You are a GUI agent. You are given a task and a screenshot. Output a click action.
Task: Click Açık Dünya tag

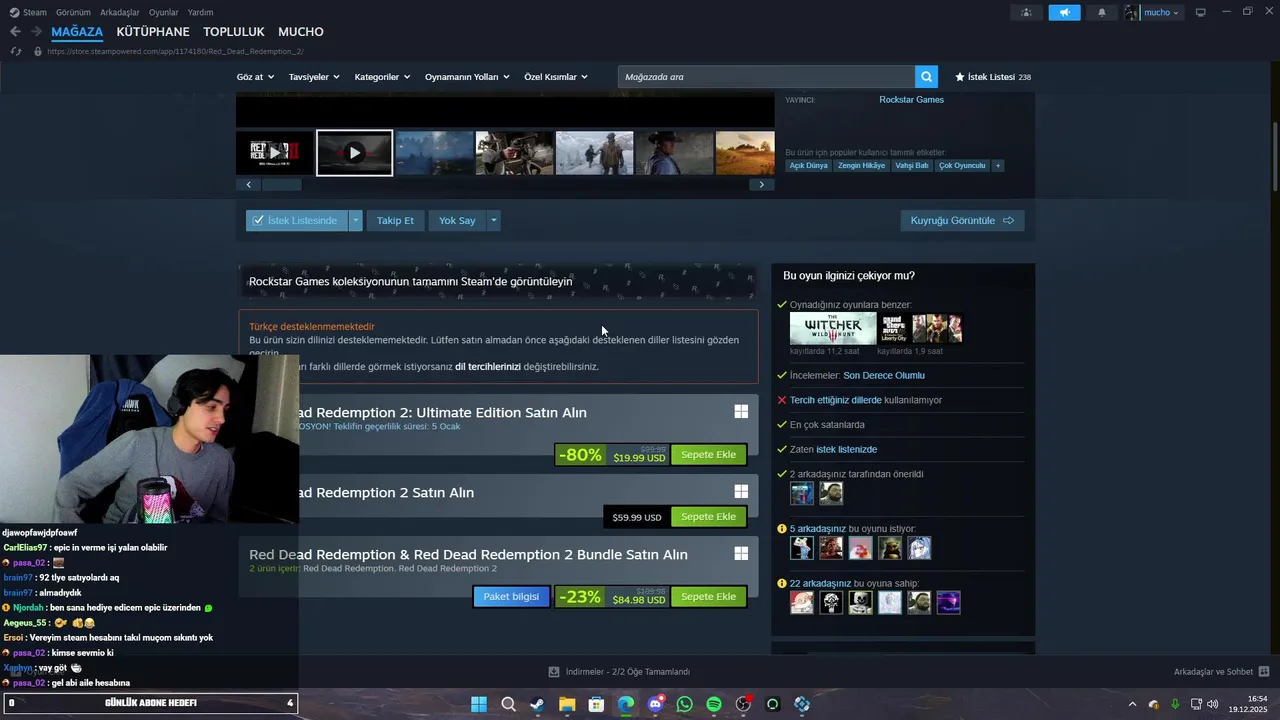(809, 165)
